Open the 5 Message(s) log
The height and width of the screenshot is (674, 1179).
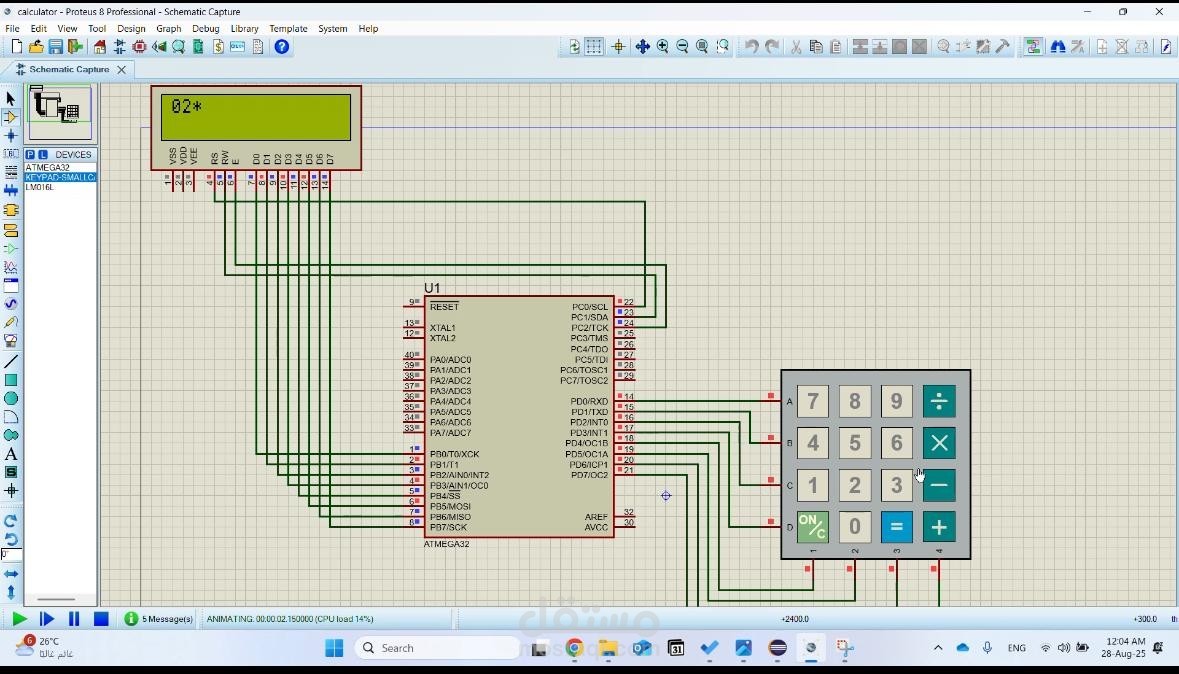[x=159, y=619]
